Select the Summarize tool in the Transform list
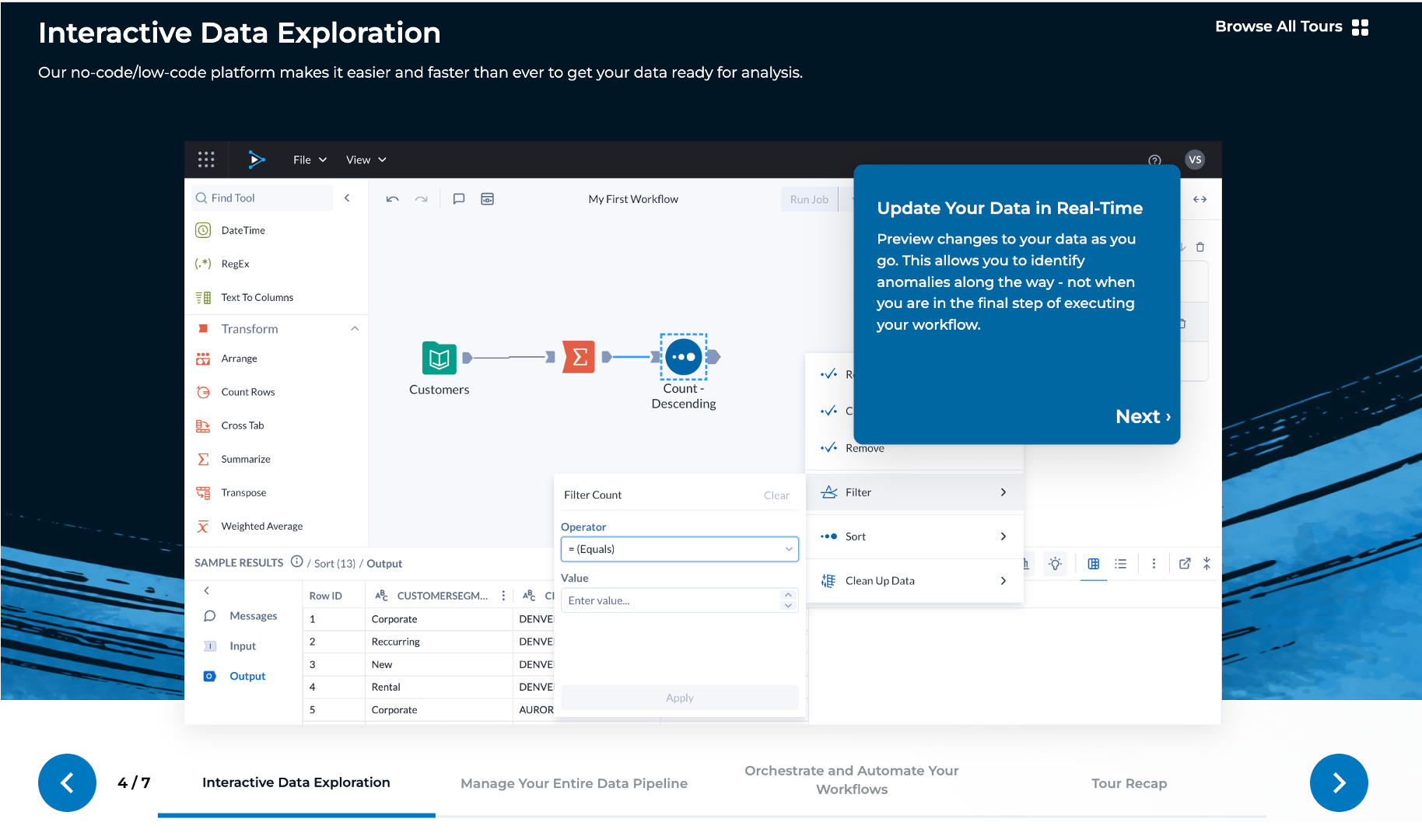 (247, 458)
